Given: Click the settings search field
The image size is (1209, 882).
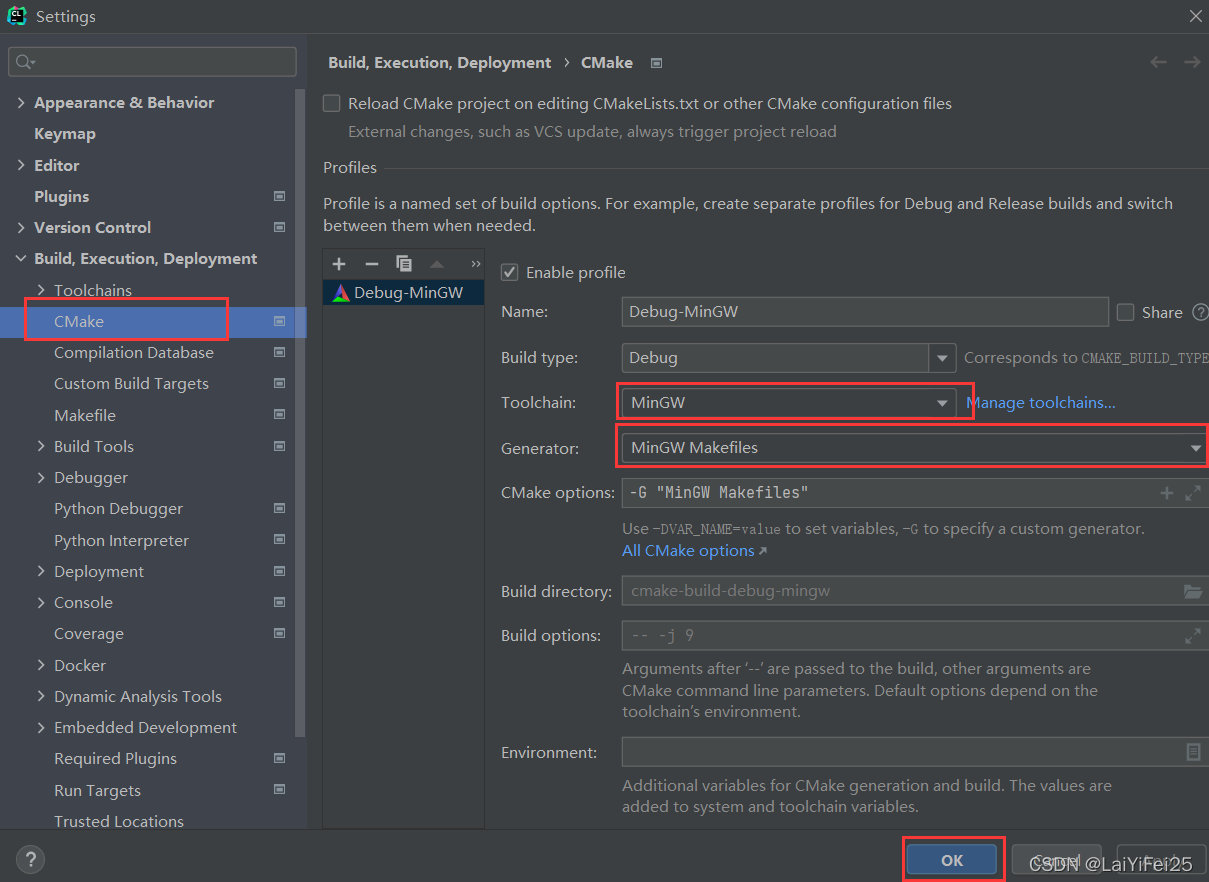Looking at the screenshot, I should tap(152, 62).
